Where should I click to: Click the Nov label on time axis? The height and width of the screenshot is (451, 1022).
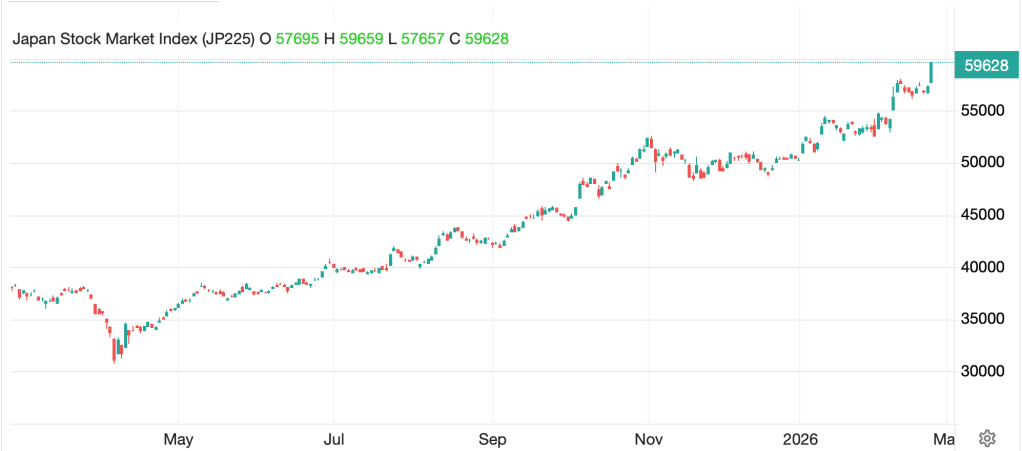[x=649, y=439]
